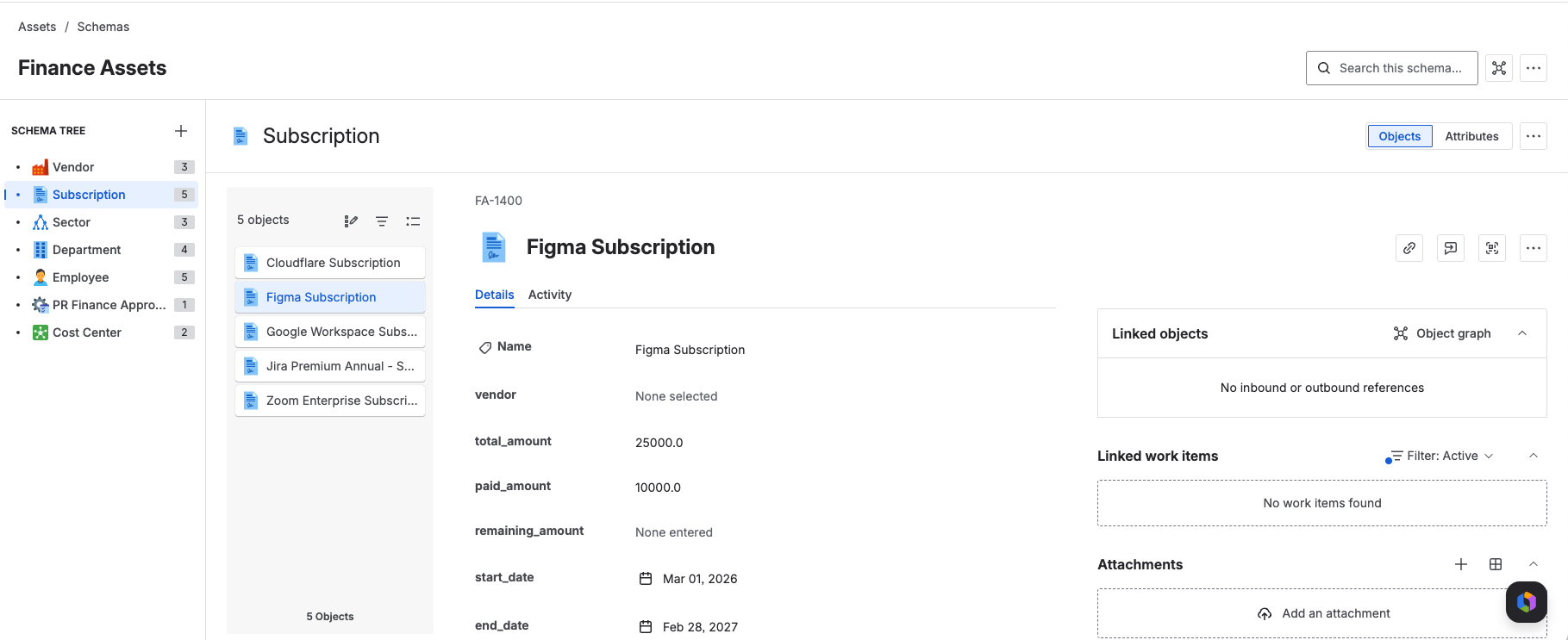Open the Jira Premium Annual object
Image resolution: width=1568 pixels, height=640 pixels.
(x=330, y=366)
